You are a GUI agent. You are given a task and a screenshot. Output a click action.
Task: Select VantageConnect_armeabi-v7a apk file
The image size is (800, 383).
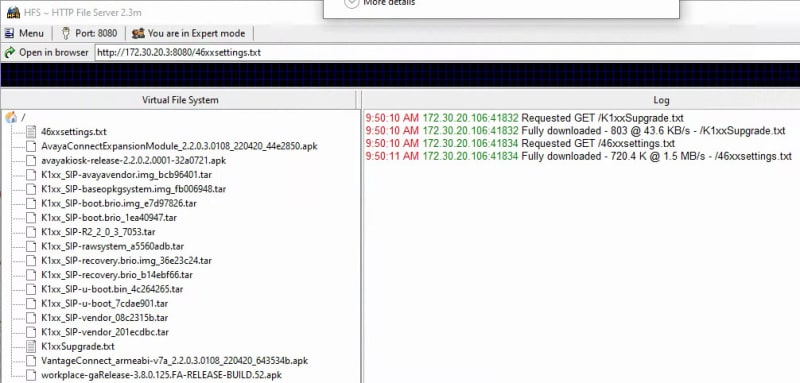pyautogui.click(x=174, y=360)
